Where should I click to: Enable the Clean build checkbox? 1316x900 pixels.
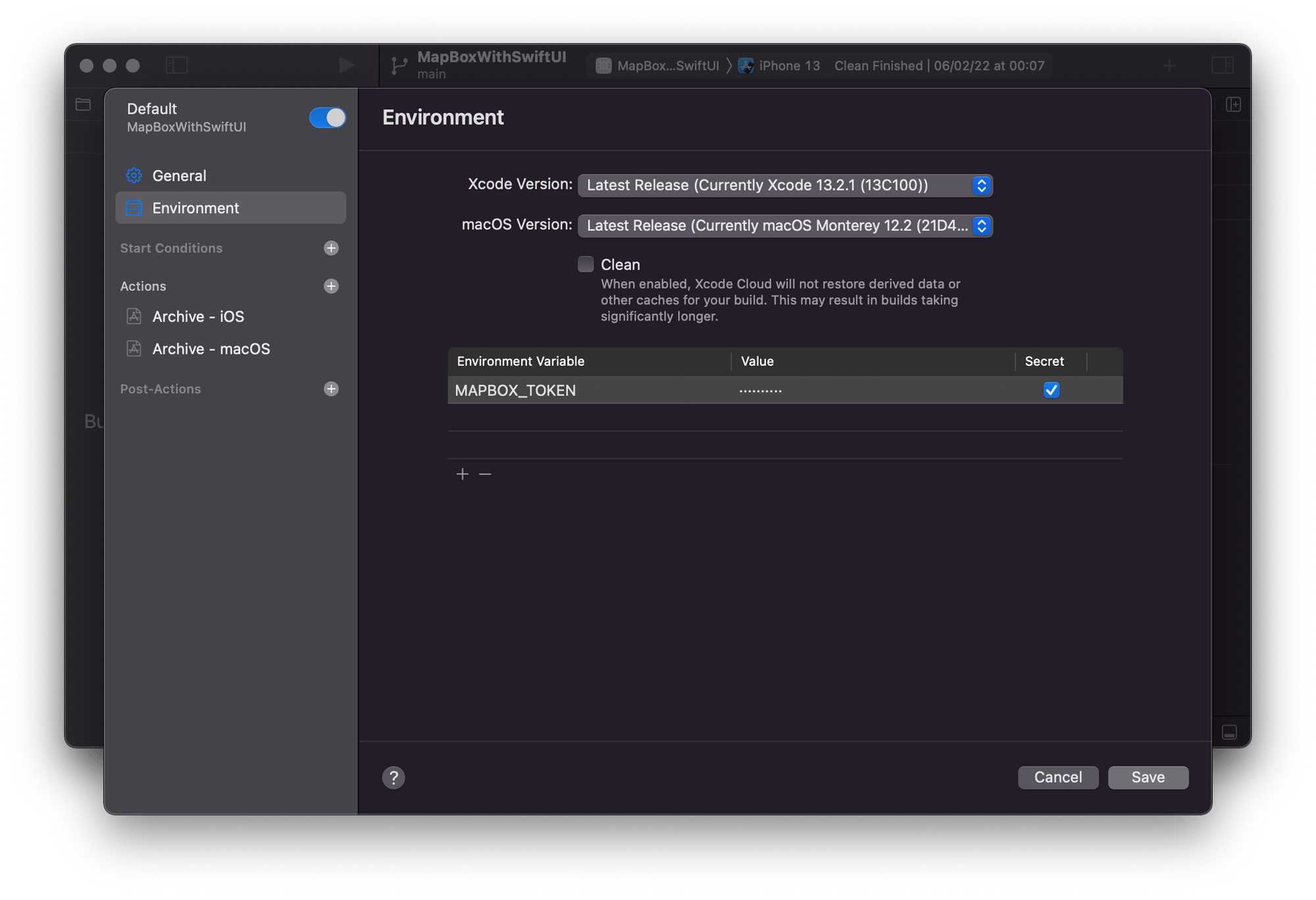coord(586,264)
